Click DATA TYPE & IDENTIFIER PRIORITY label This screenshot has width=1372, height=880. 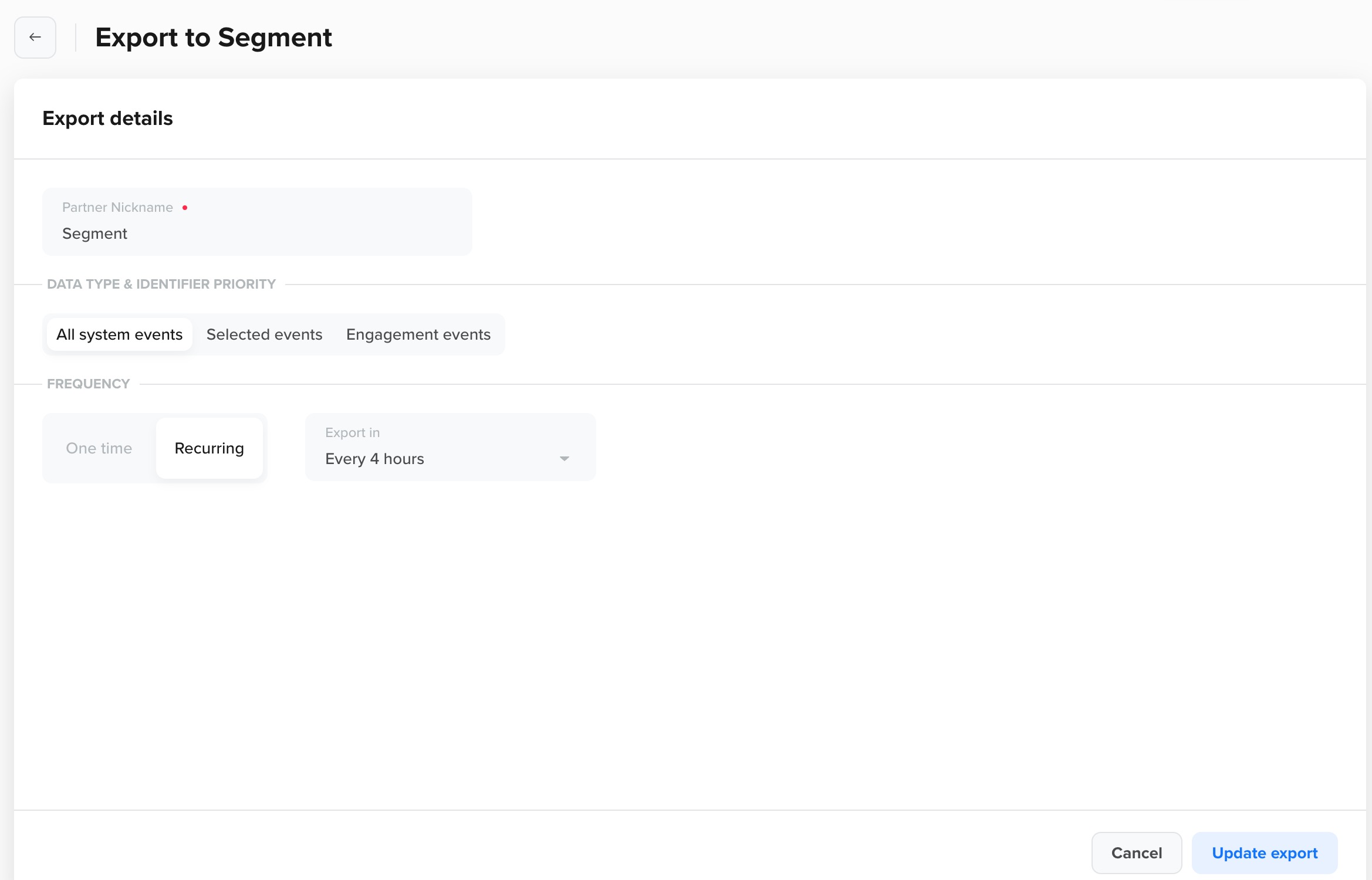coord(161,284)
